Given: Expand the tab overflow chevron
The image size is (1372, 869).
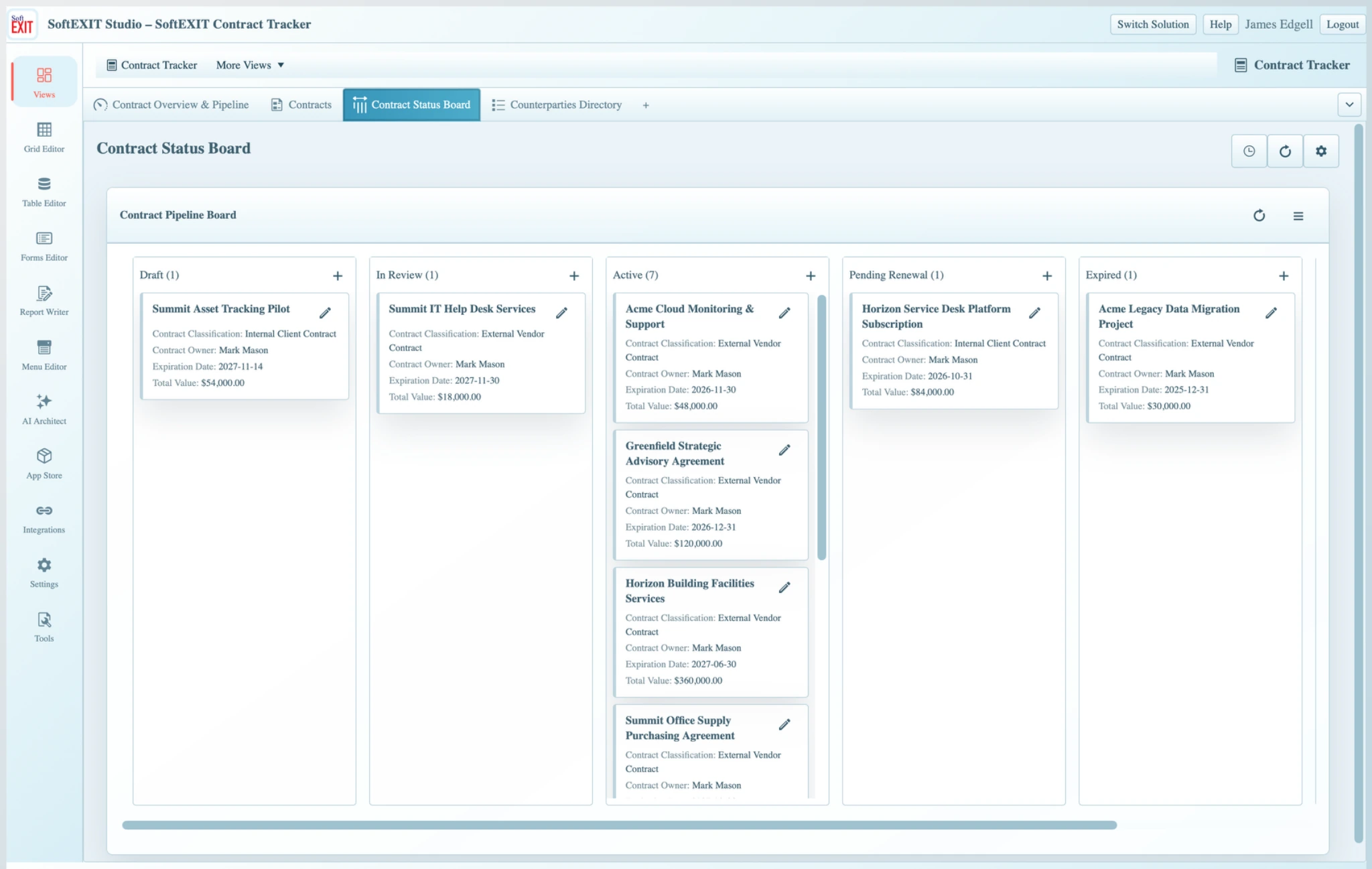Looking at the screenshot, I should pos(1349,105).
